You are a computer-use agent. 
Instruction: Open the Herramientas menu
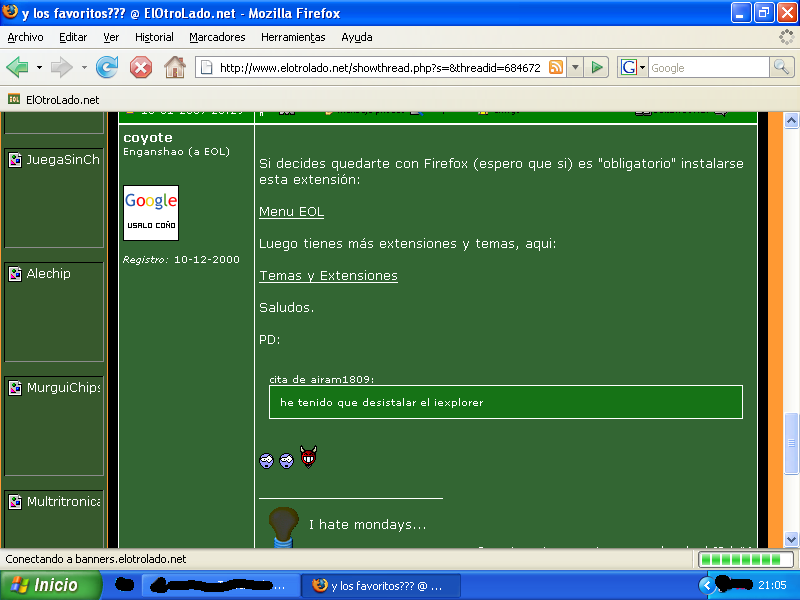(x=293, y=37)
